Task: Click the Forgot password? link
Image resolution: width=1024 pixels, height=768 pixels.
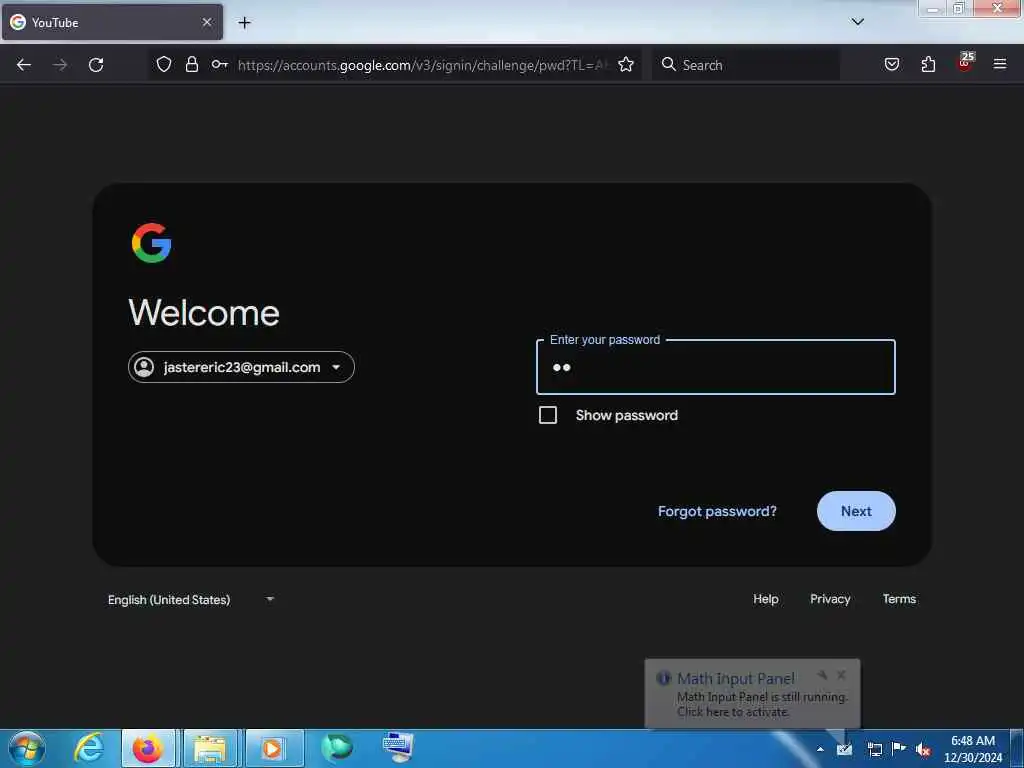Action: tap(717, 511)
